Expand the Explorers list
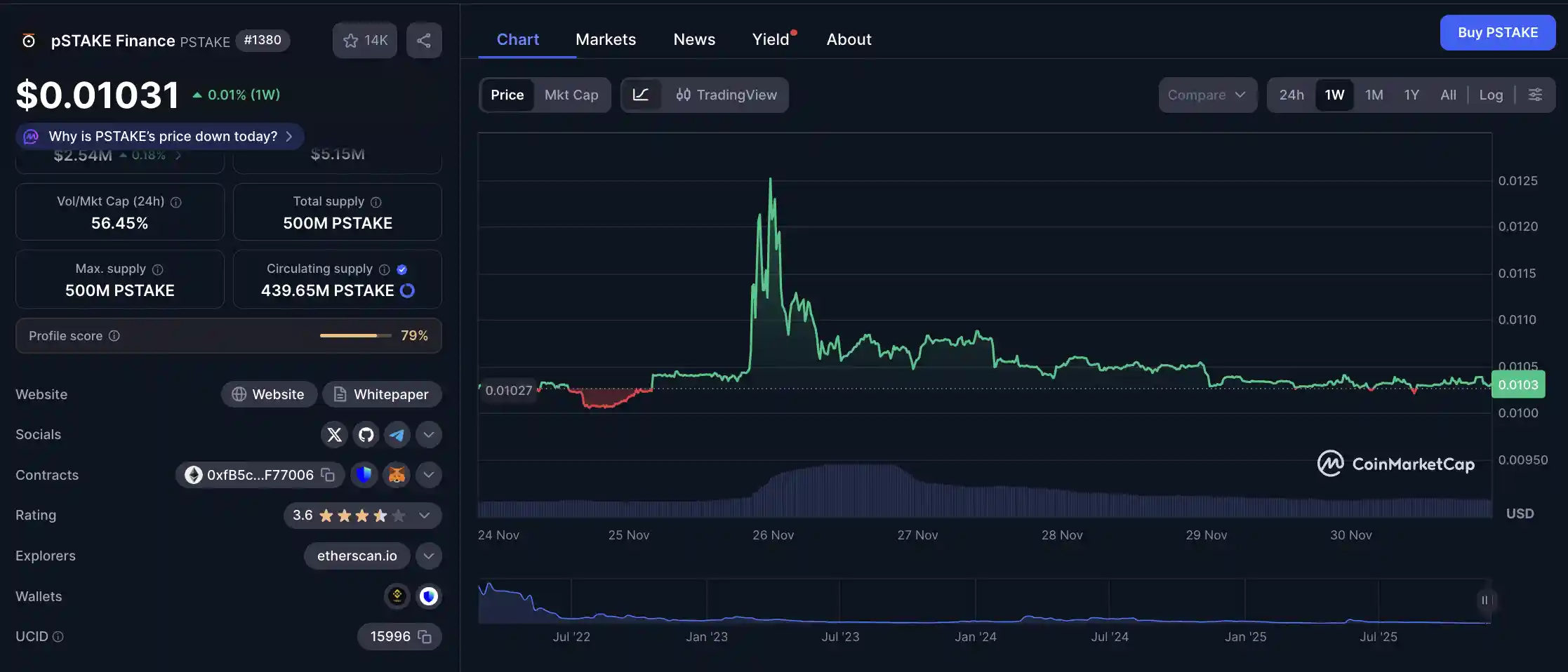1568x672 pixels. (x=428, y=556)
